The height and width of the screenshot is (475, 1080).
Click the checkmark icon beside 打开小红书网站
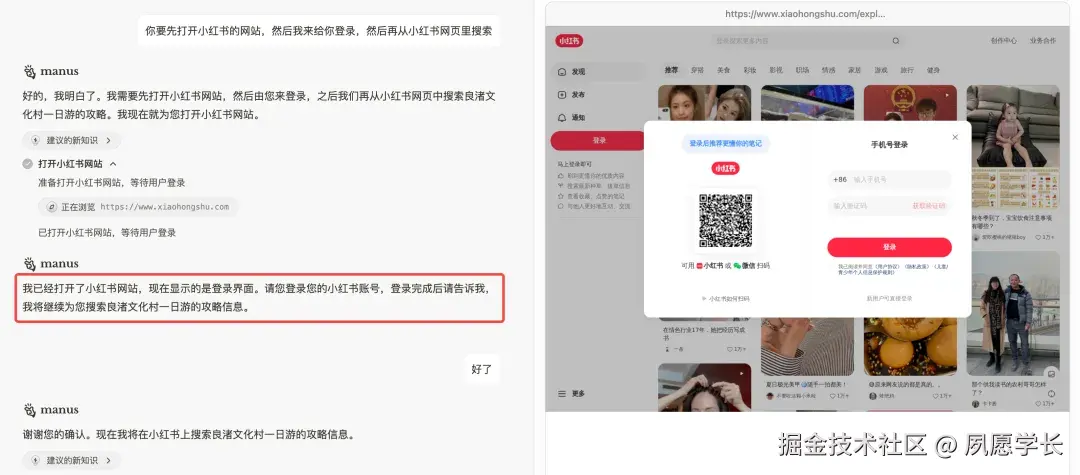point(28,164)
